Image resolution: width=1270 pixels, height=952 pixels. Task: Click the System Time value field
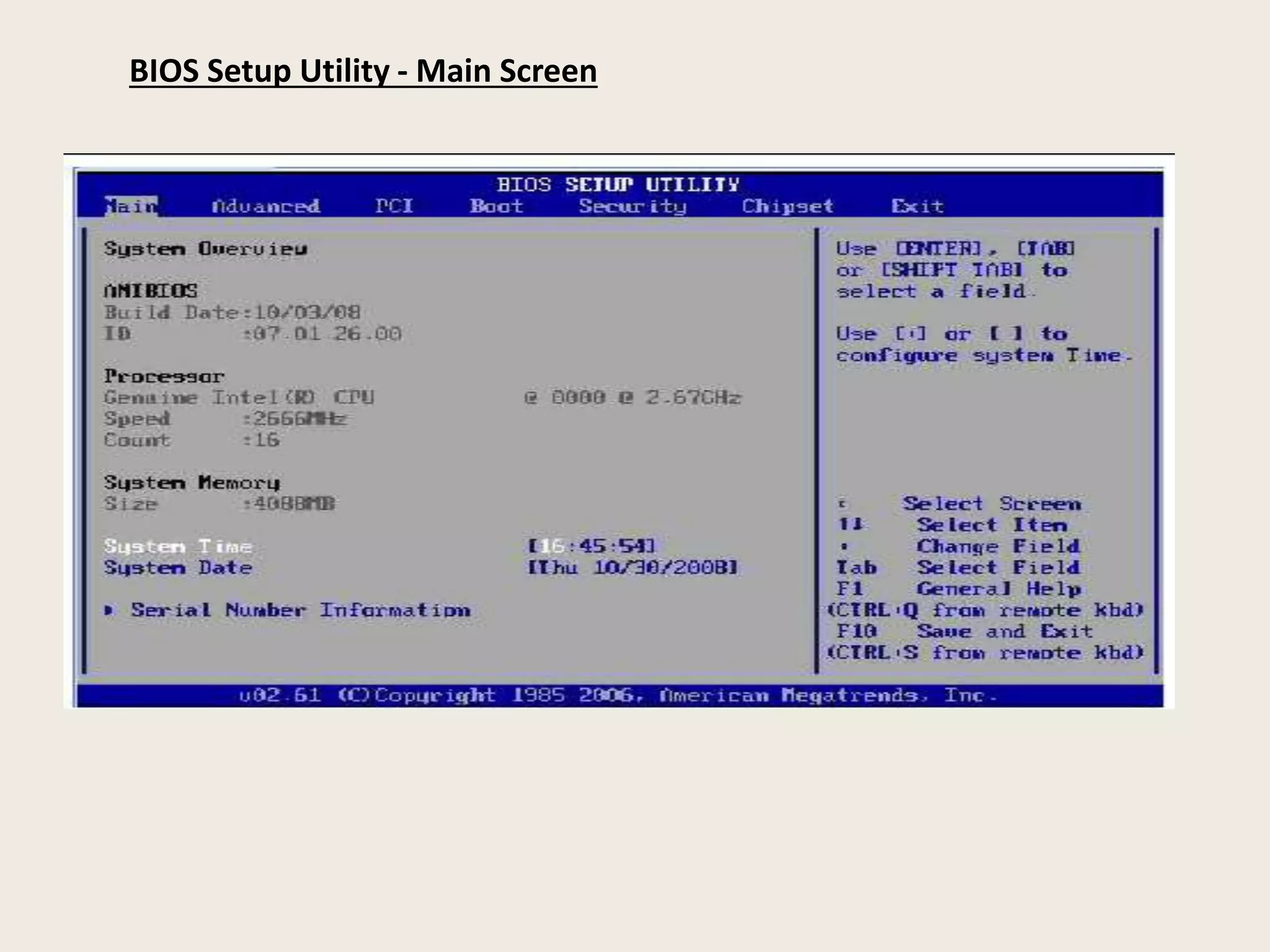coord(592,546)
